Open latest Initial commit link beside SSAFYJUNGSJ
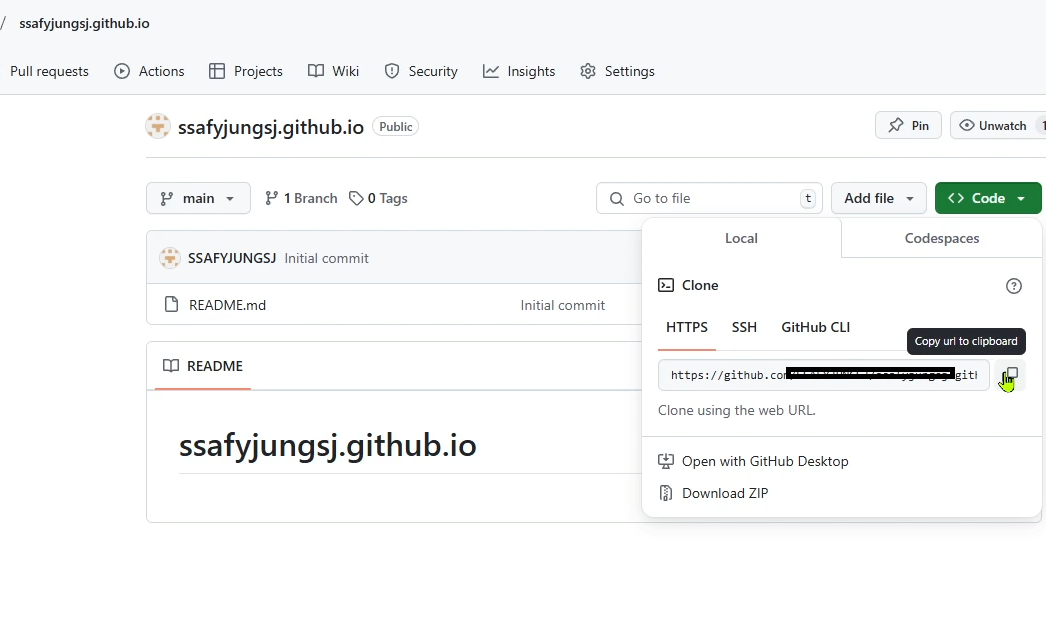1046x627 pixels. pos(326,258)
